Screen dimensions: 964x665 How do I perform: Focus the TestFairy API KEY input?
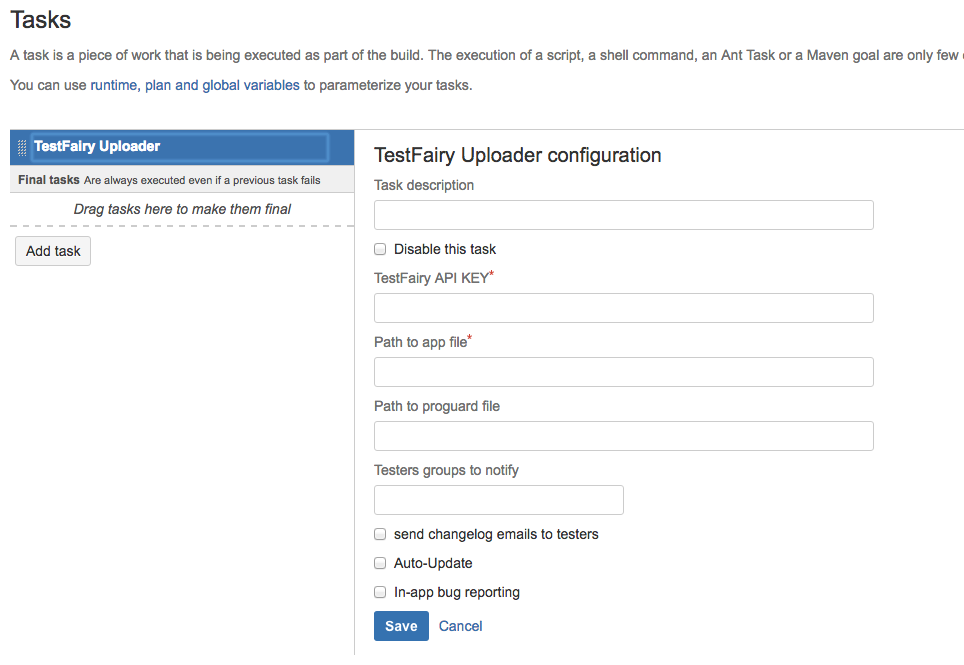point(623,307)
